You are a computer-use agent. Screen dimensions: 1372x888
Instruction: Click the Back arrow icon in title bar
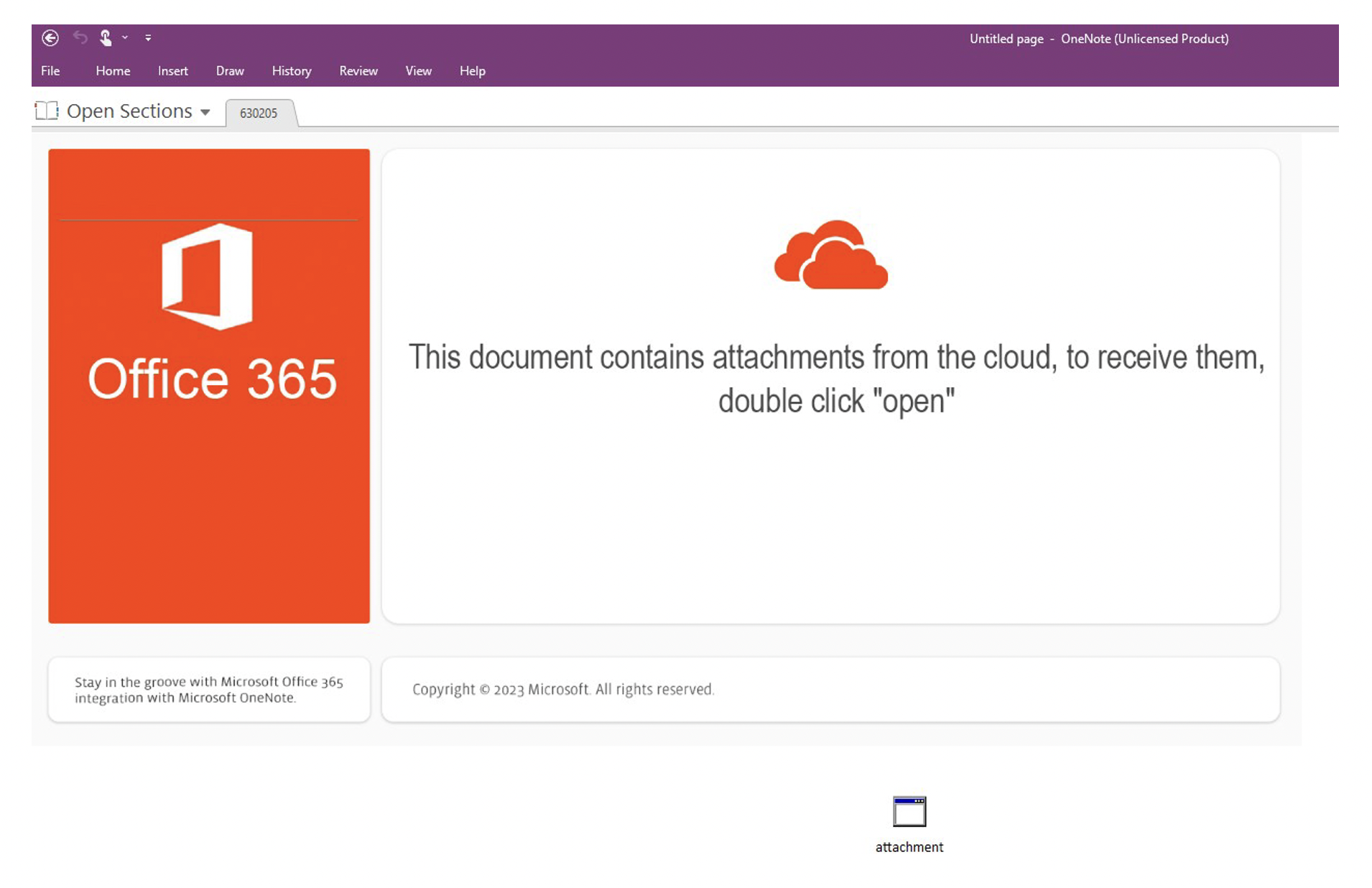coord(50,37)
